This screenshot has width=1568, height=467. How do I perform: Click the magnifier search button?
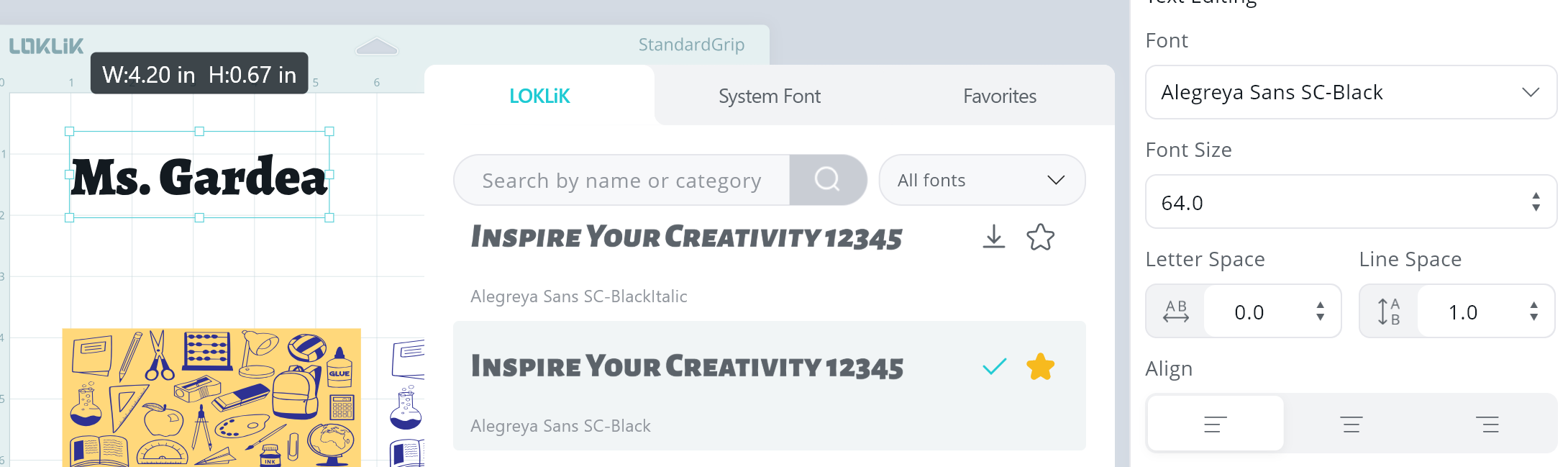827,179
